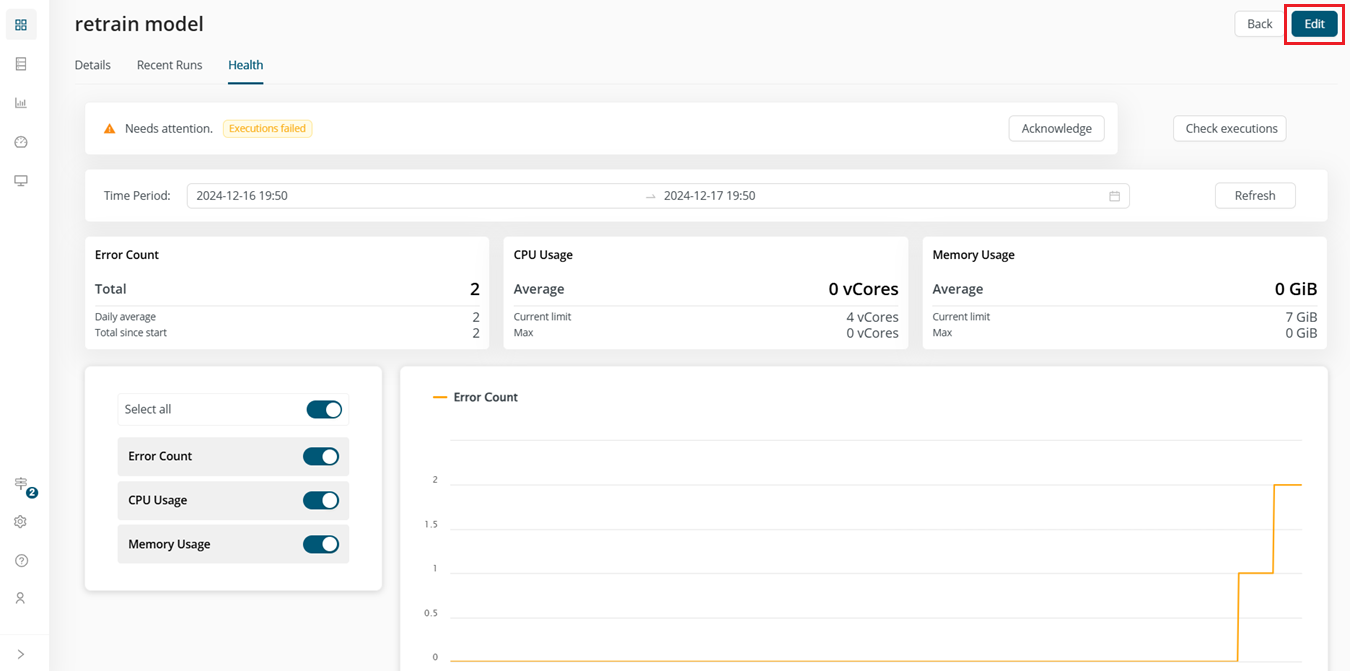
Task: Open the dashboard grid icon in sidebar
Action: point(21,25)
